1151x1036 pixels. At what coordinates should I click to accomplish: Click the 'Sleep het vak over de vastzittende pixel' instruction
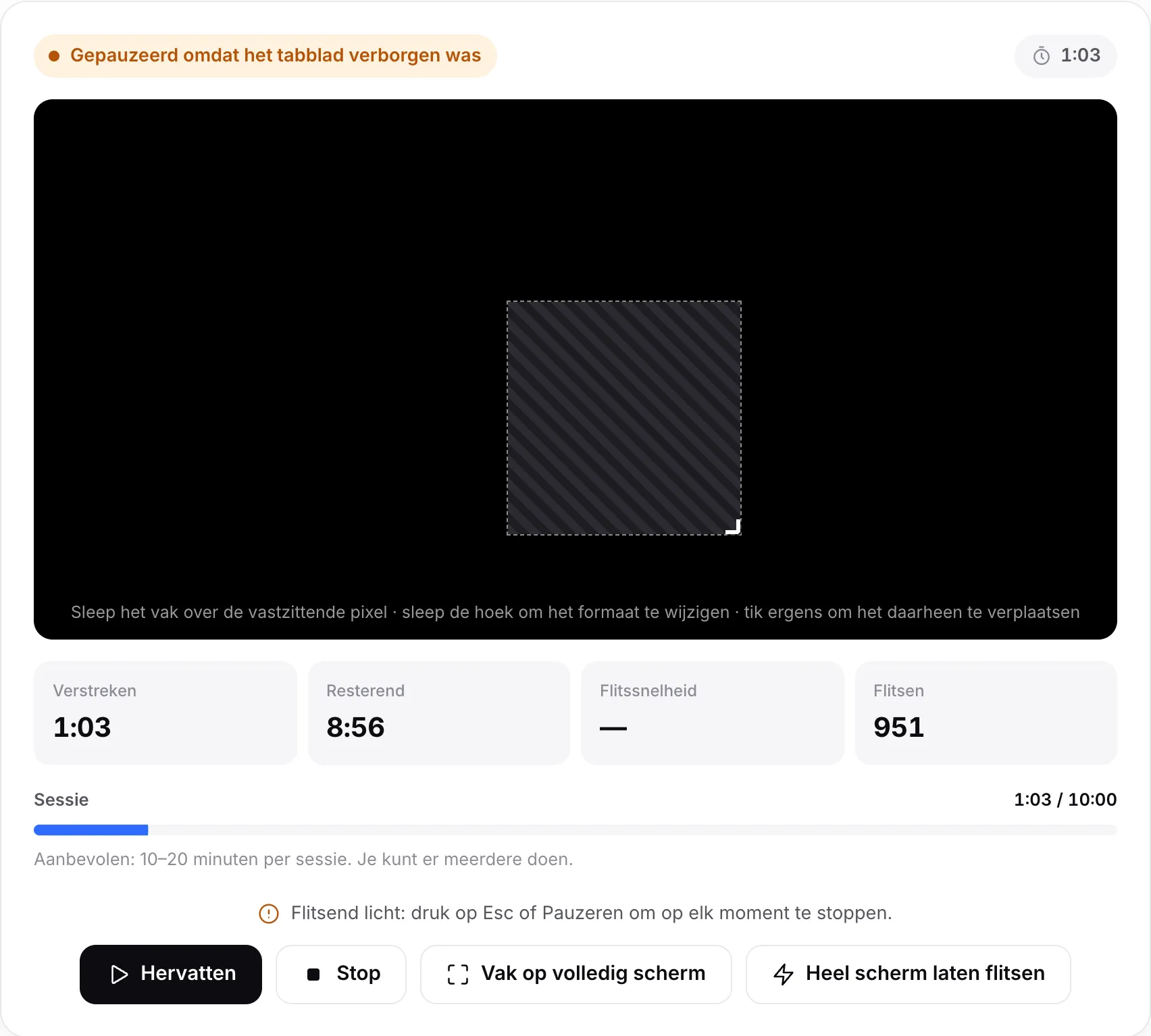[575, 612]
